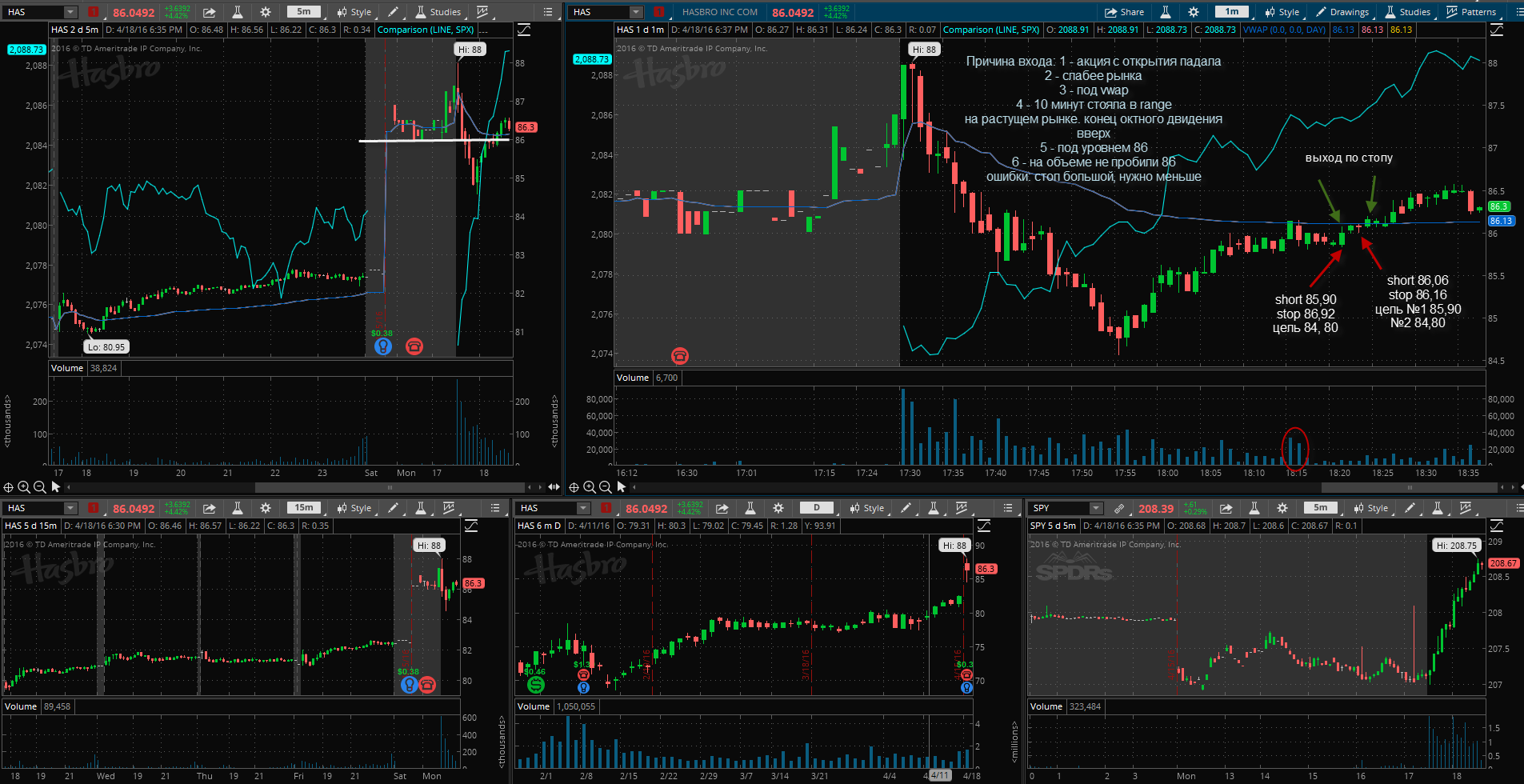Open flask icon next to Share in 1m chart
The width and height of the screenshot is (1524, 784).
click(1166, 12)
